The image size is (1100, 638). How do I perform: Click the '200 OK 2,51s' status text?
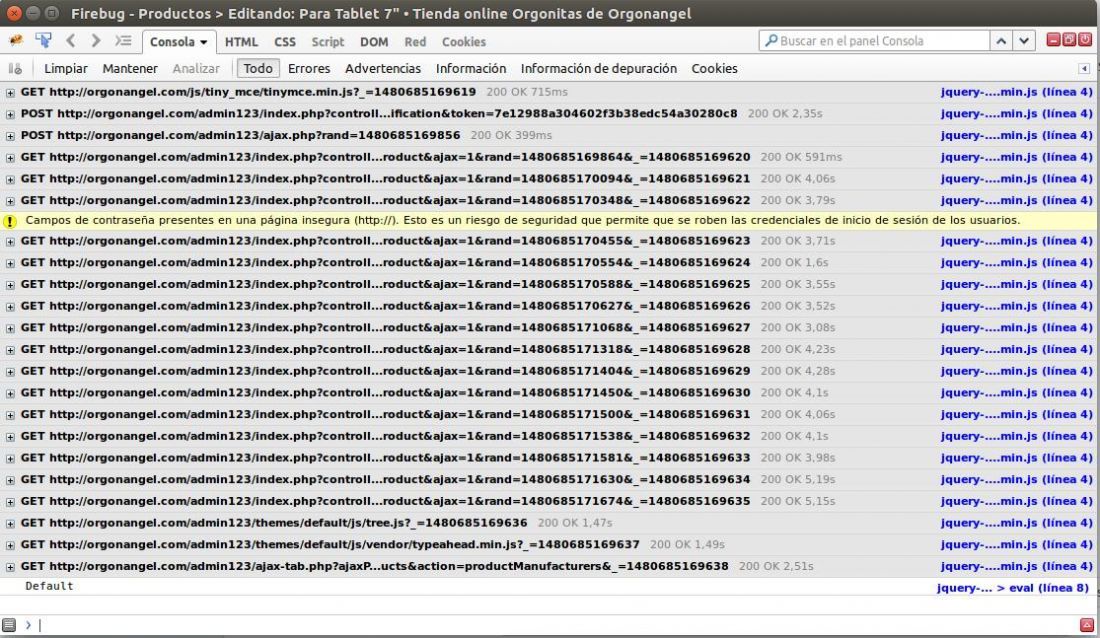[x=776, y=566]
